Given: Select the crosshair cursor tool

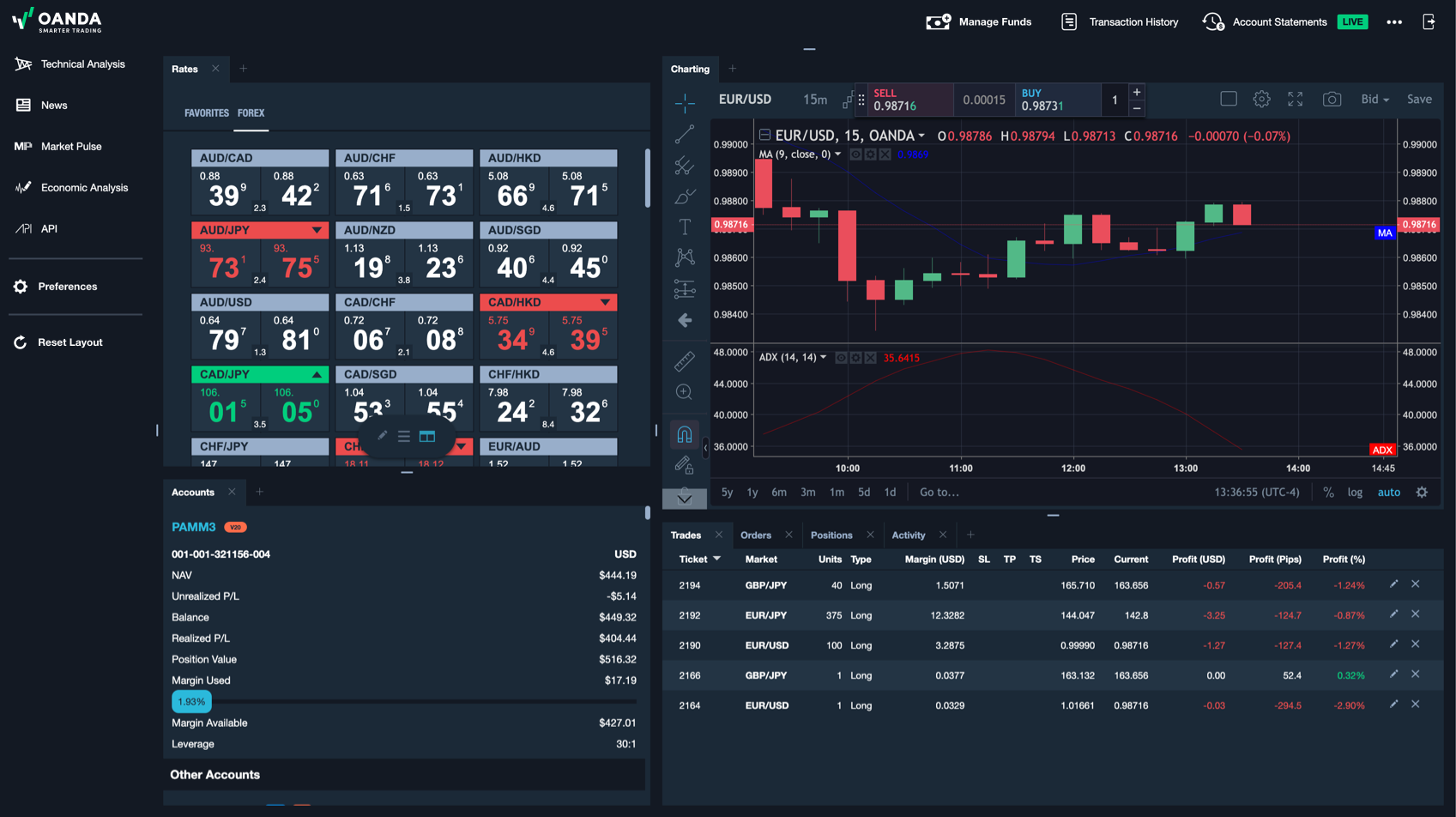Looking at the screenshot, I should tap(685, 103).
